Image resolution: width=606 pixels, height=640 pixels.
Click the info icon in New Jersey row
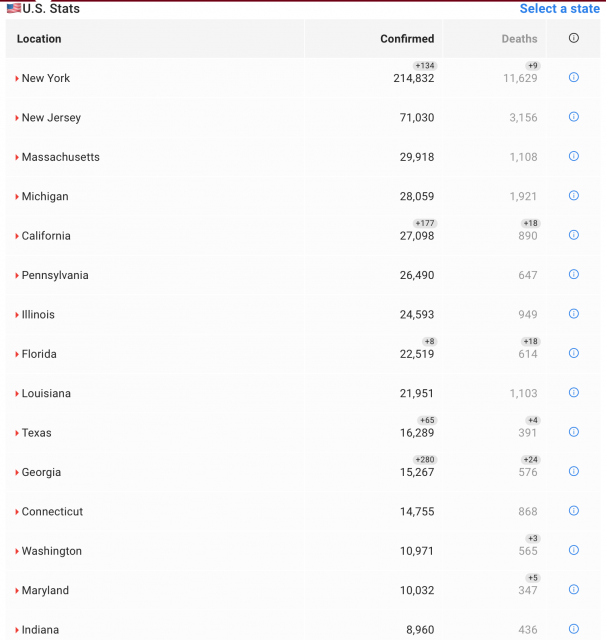(574, 117)
